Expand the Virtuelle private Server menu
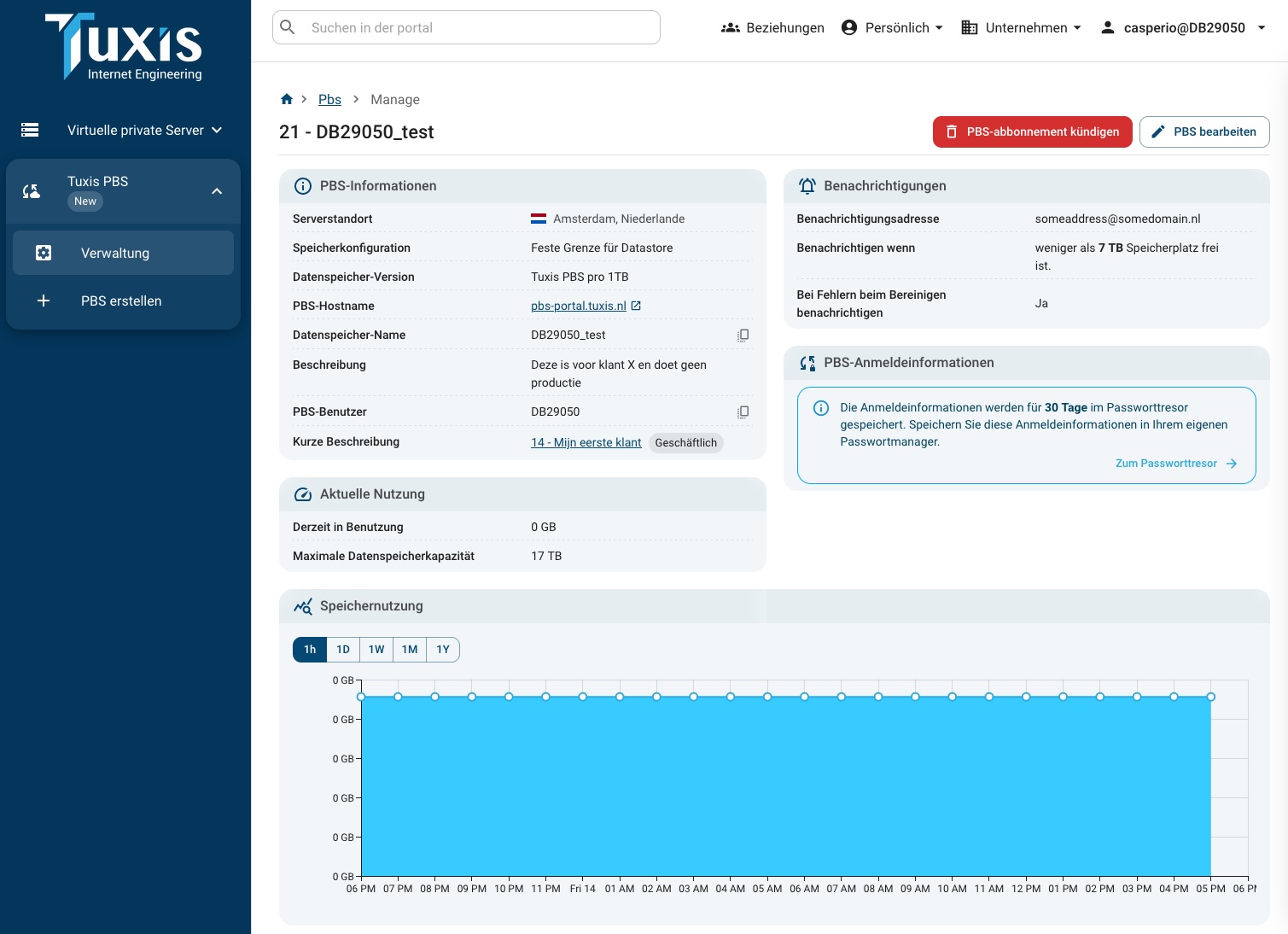1288x934 pixels. pyautogui.click(x=217, y=130)
